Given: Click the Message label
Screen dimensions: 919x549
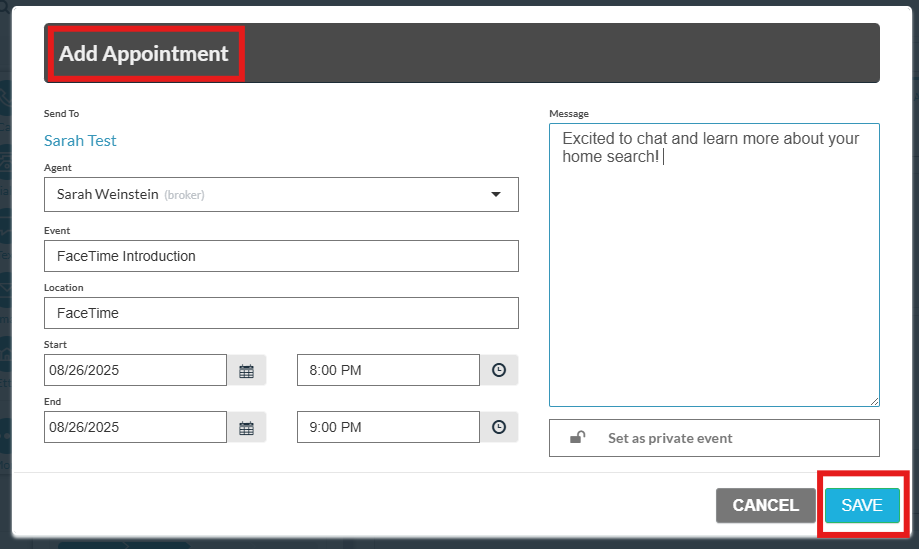Looking at the screenshot, I should coord(569,114).
